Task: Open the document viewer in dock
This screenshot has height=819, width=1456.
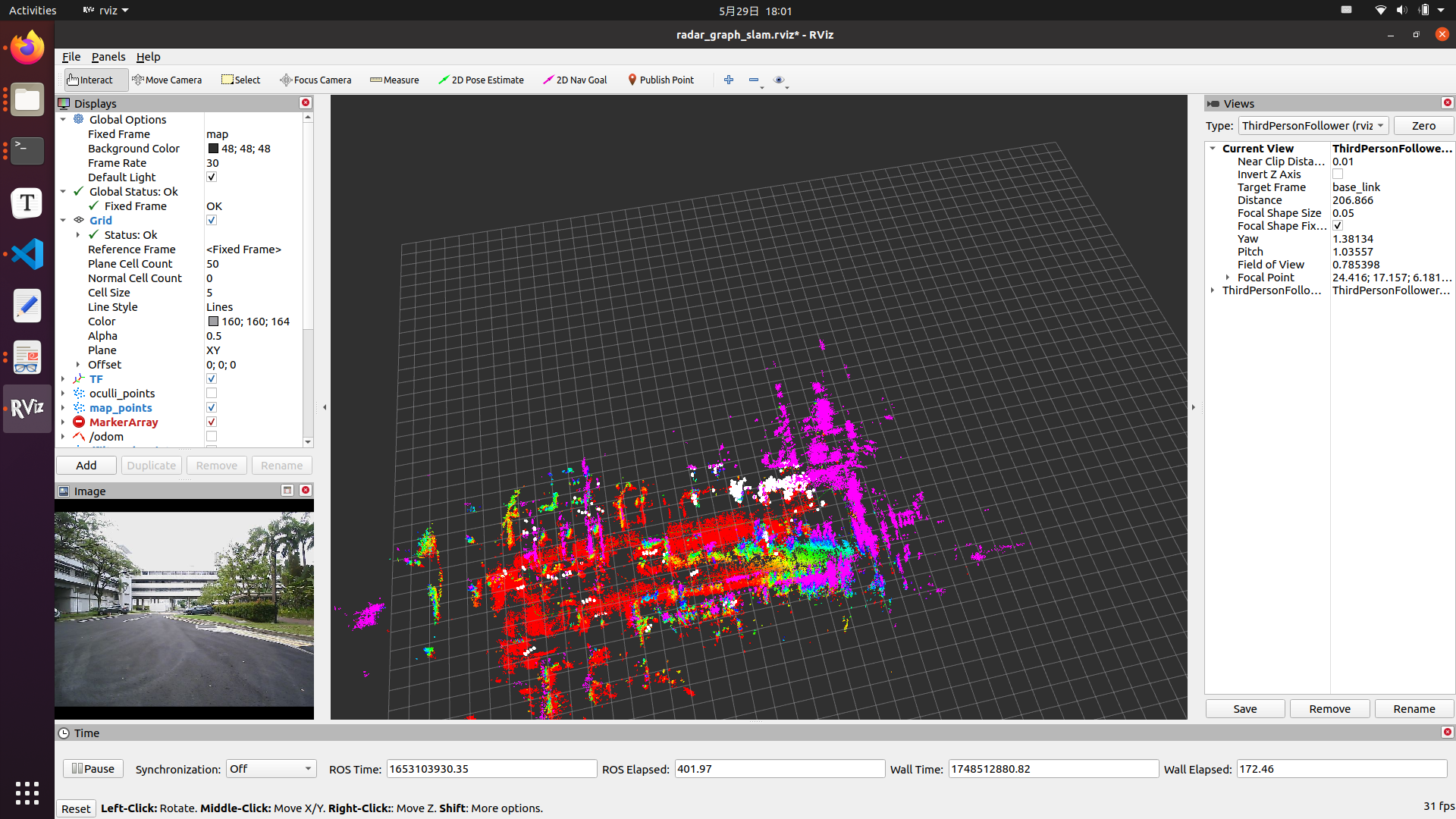Action: click(27, 357)
